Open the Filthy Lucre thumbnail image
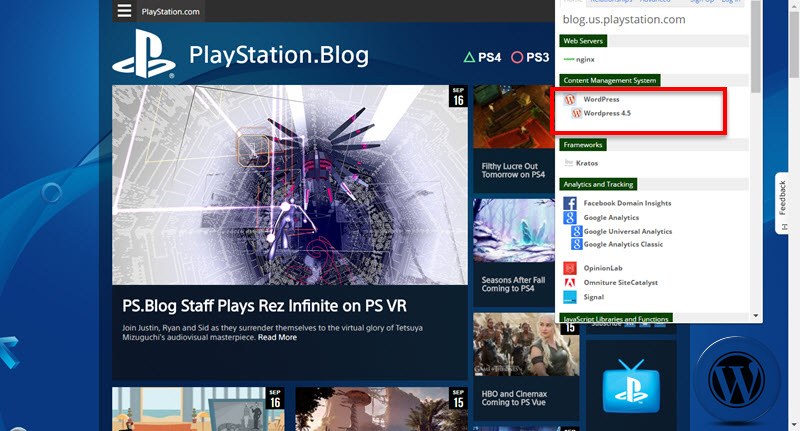800x431 pixels. (514, 117)
